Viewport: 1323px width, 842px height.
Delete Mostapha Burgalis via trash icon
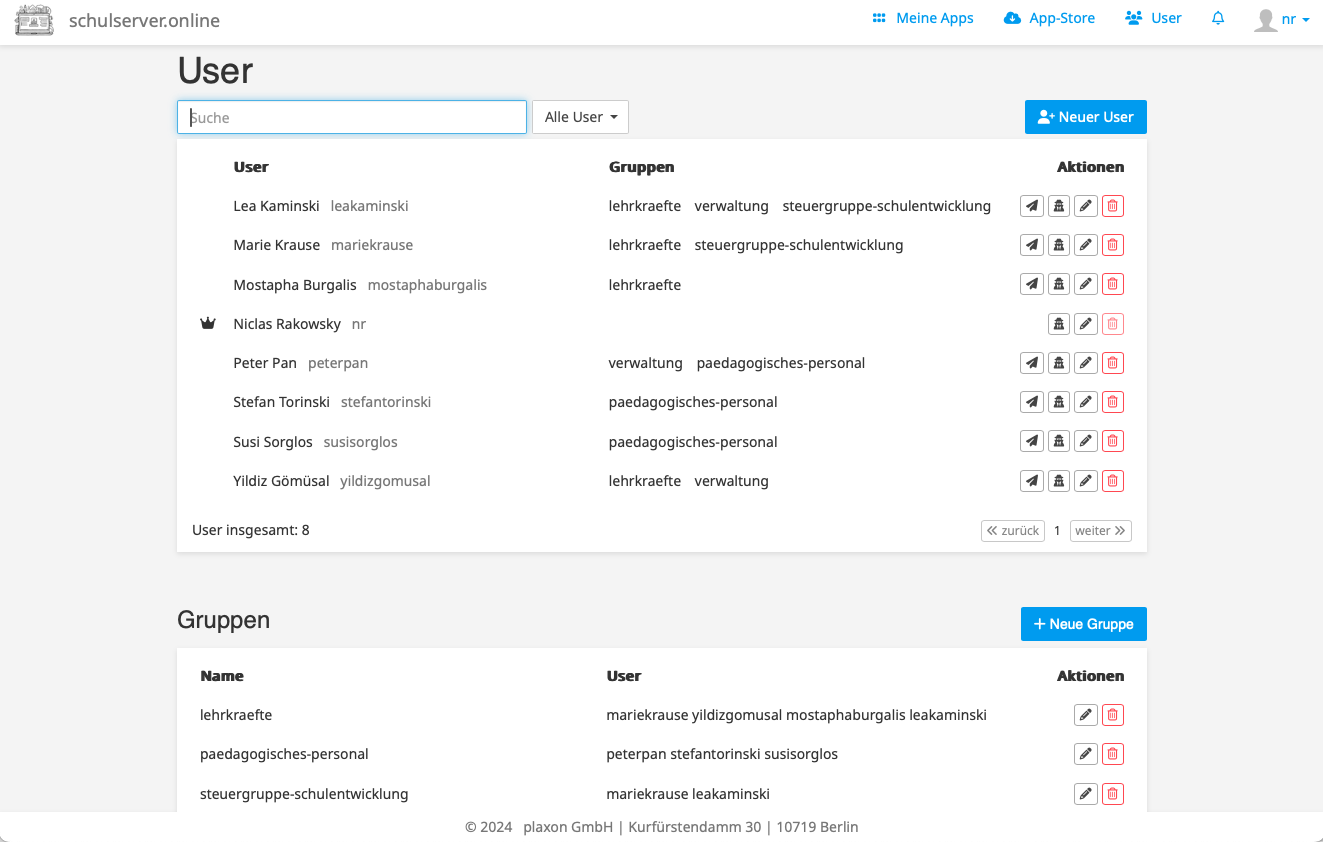(1112, 283)
